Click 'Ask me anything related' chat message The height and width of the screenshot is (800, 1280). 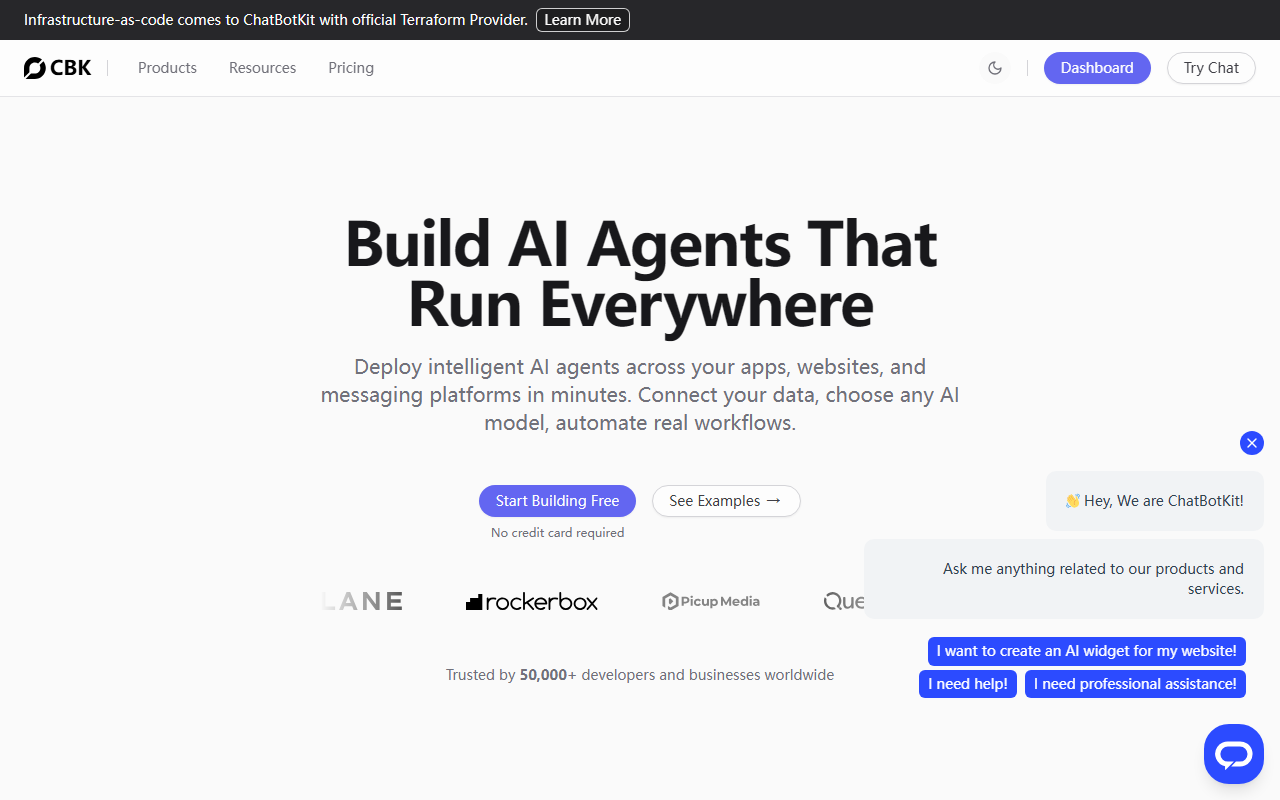click(x=1064, y=579)
